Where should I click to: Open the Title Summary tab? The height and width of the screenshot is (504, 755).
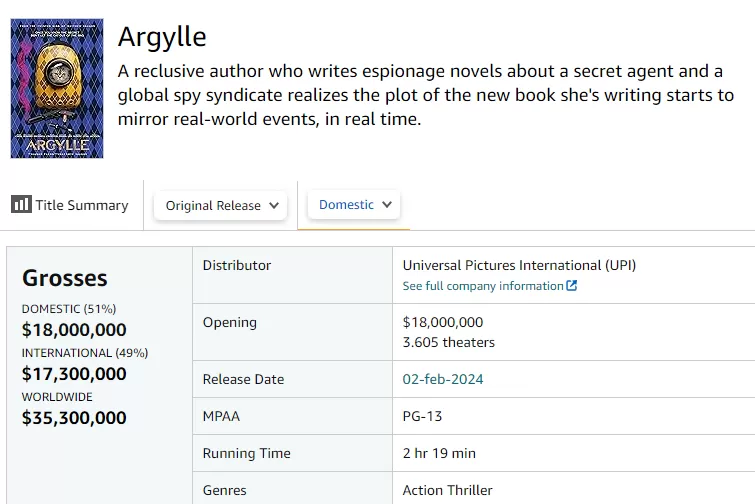point(81,205)
